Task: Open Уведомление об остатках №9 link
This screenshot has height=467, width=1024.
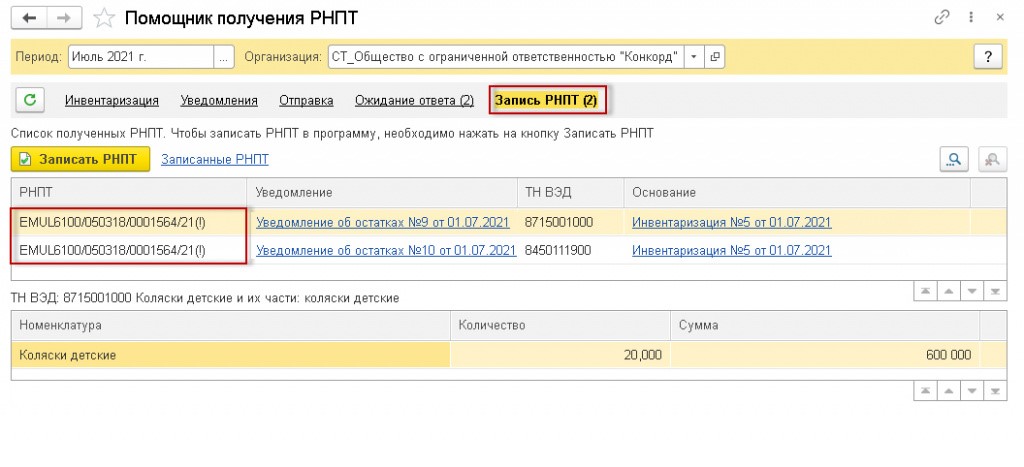Action: tap(383, 222)
